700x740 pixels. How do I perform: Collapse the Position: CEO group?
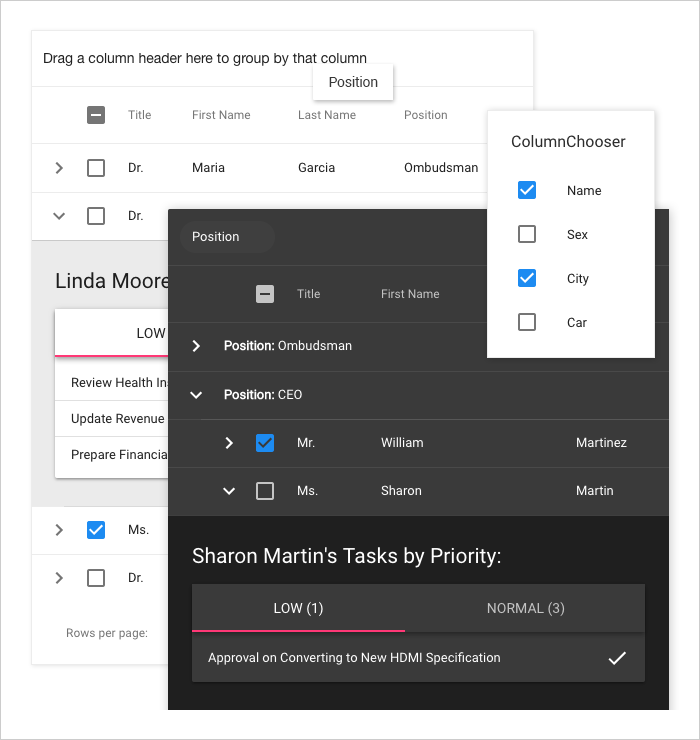pos(196,395)
